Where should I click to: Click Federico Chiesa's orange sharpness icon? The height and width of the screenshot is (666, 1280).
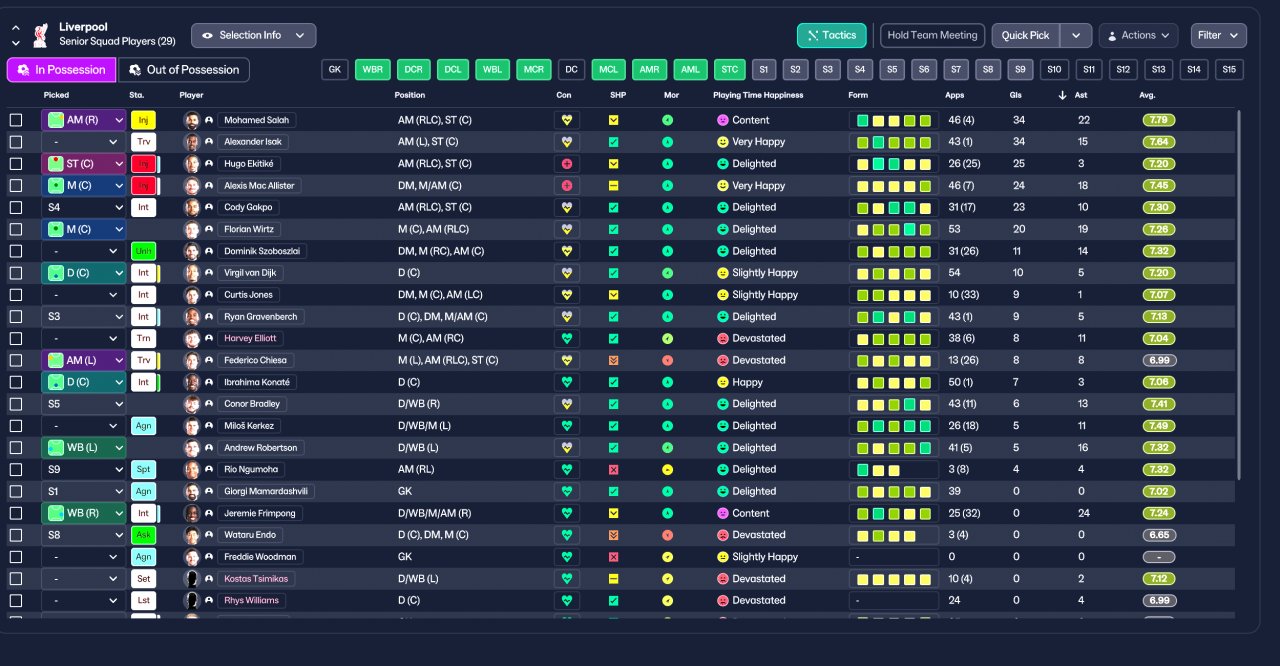coord(614,360)
